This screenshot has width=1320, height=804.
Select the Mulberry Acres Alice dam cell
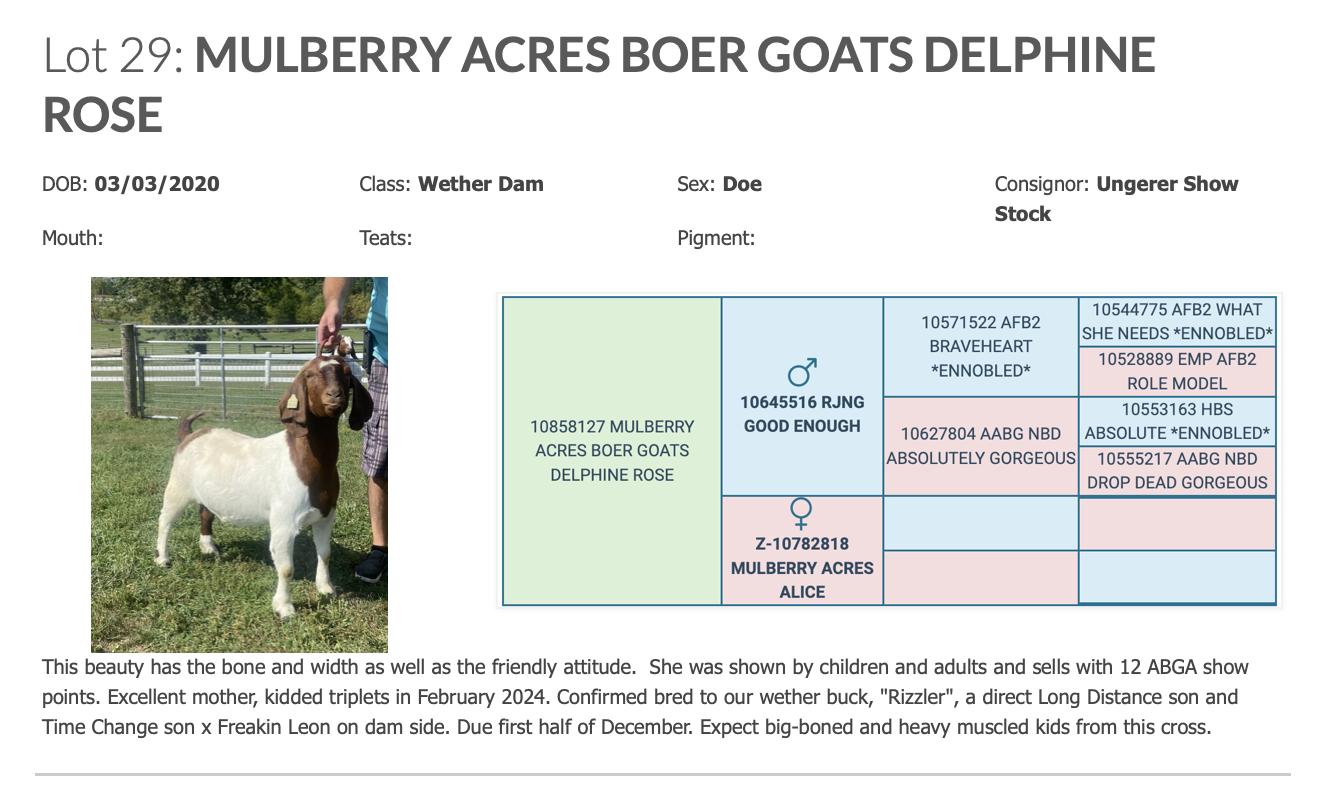click(802, 551)
